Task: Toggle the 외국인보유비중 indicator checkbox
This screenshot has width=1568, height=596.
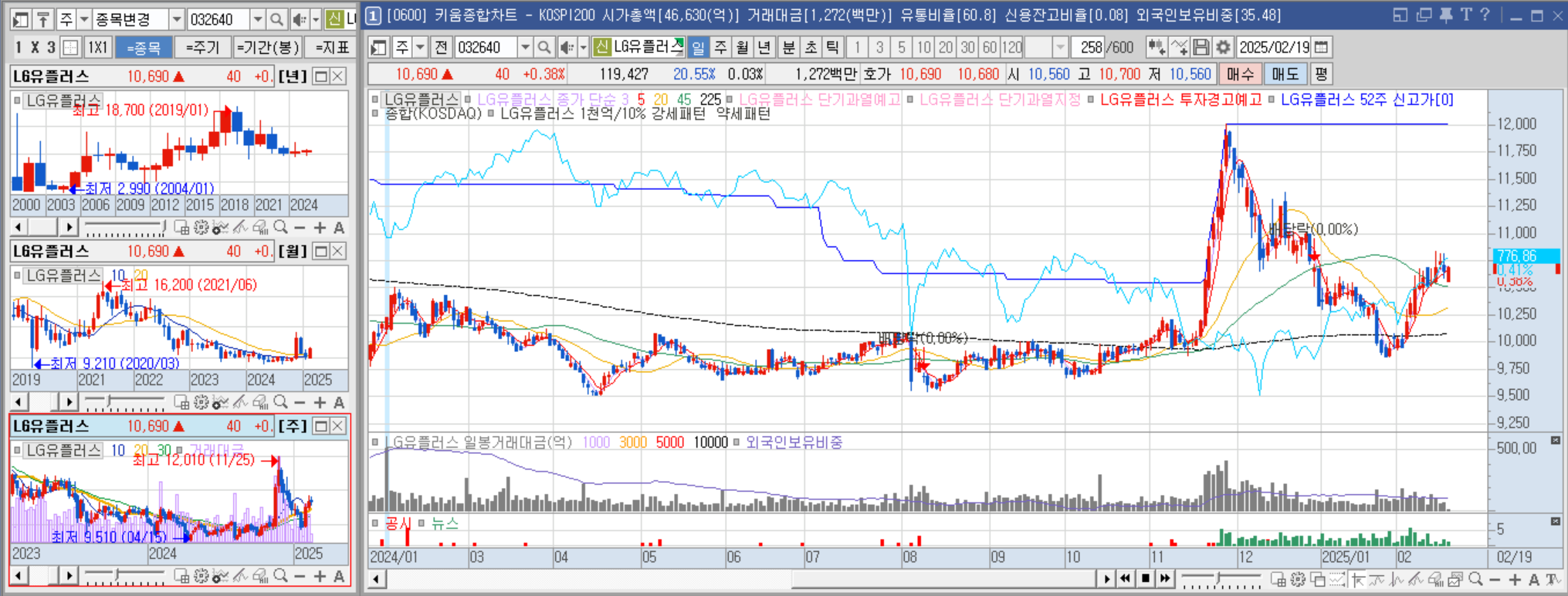Action: point(736,442)
